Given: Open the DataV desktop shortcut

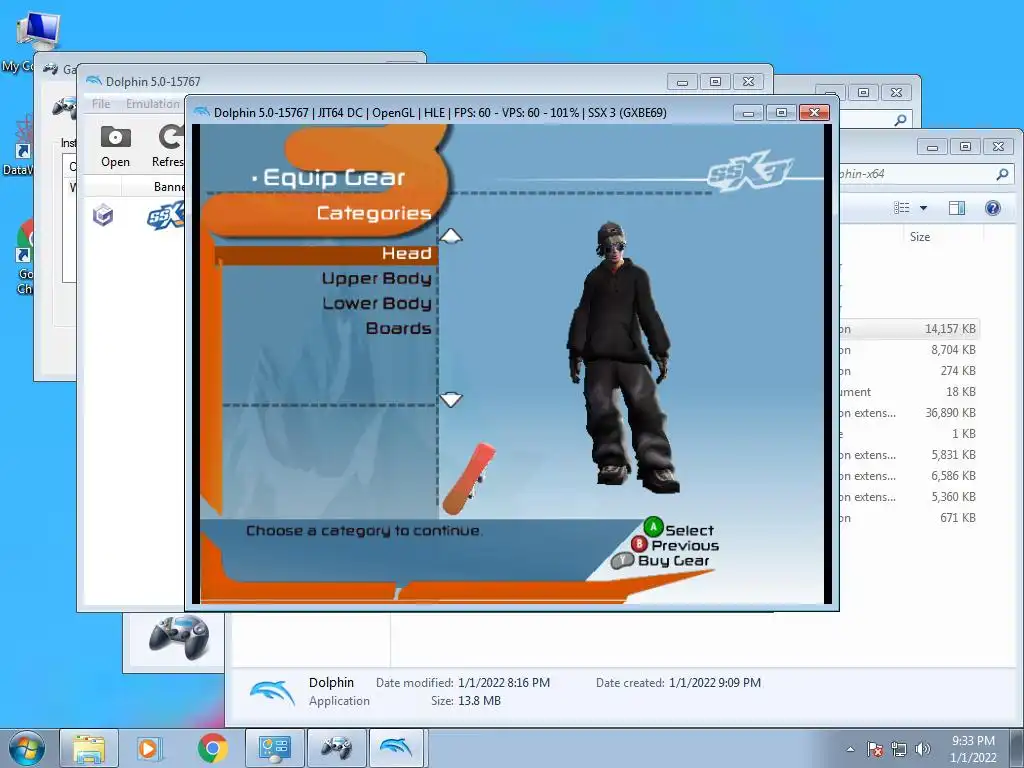Looking at the screenshot, I should coord(18,145).
